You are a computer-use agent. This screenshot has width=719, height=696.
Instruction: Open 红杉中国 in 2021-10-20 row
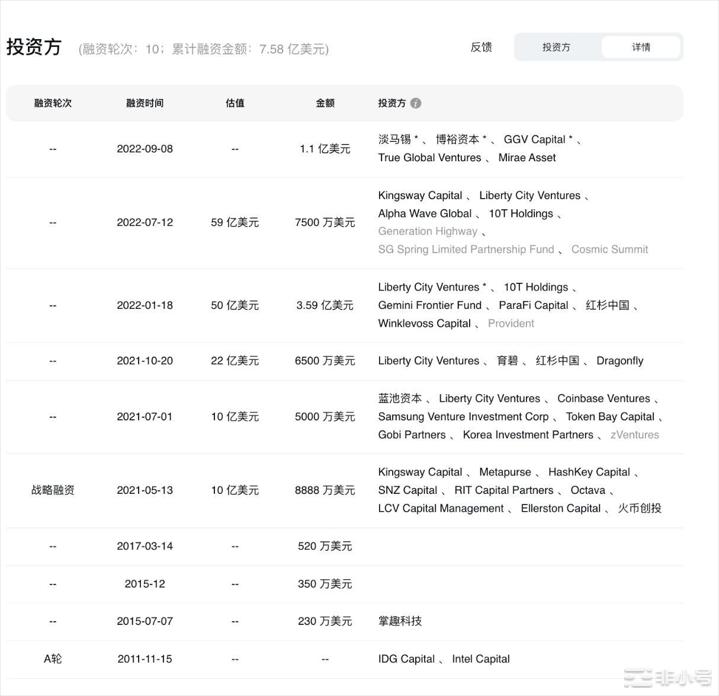pyautogui.click(x=557, y=361)
